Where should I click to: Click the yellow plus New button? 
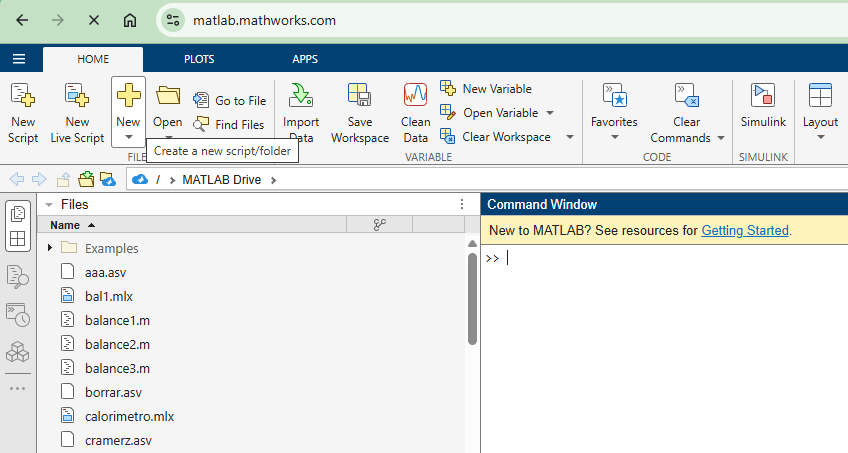128,95
